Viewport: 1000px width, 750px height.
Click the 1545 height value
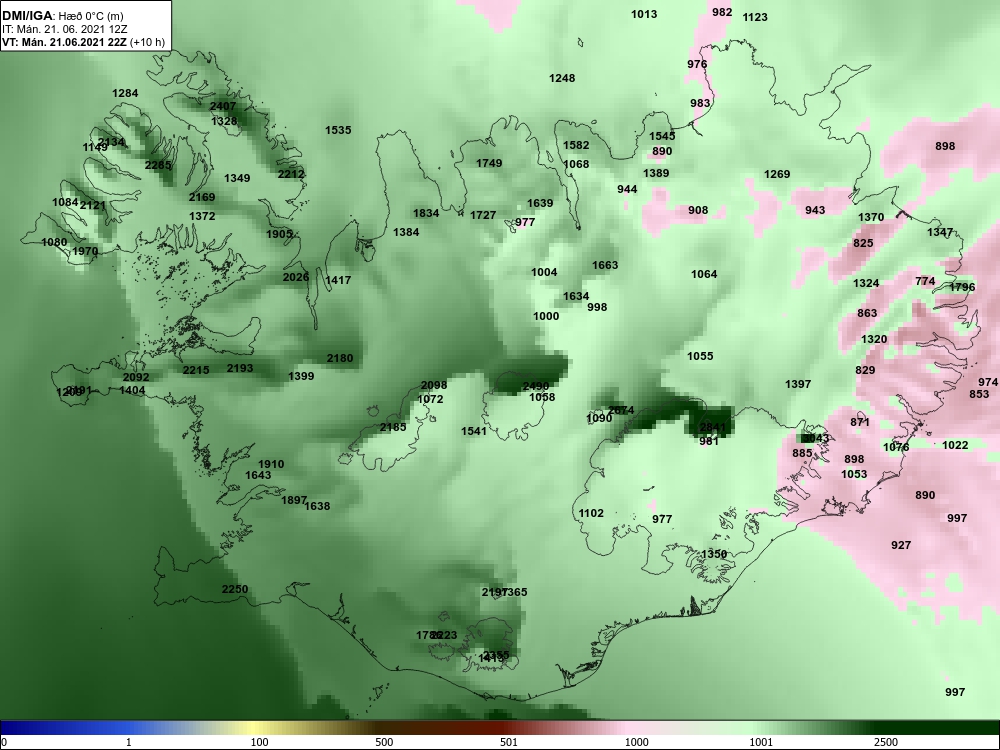pyautogui.click(x=662, y=136)
